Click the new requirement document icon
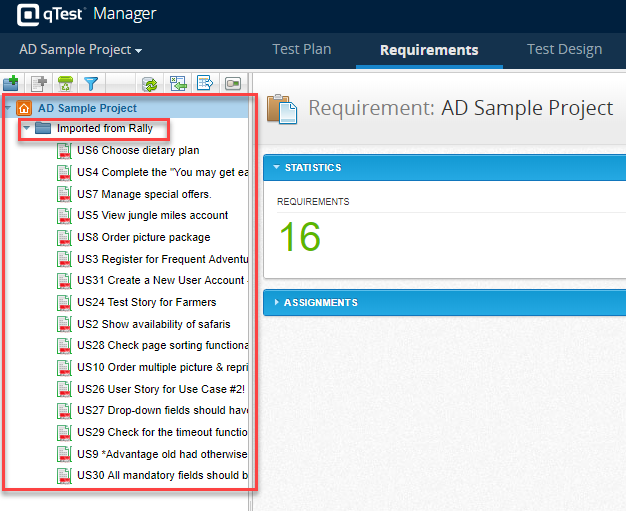This screenshot has width=626, height=511. pos(39,84)
